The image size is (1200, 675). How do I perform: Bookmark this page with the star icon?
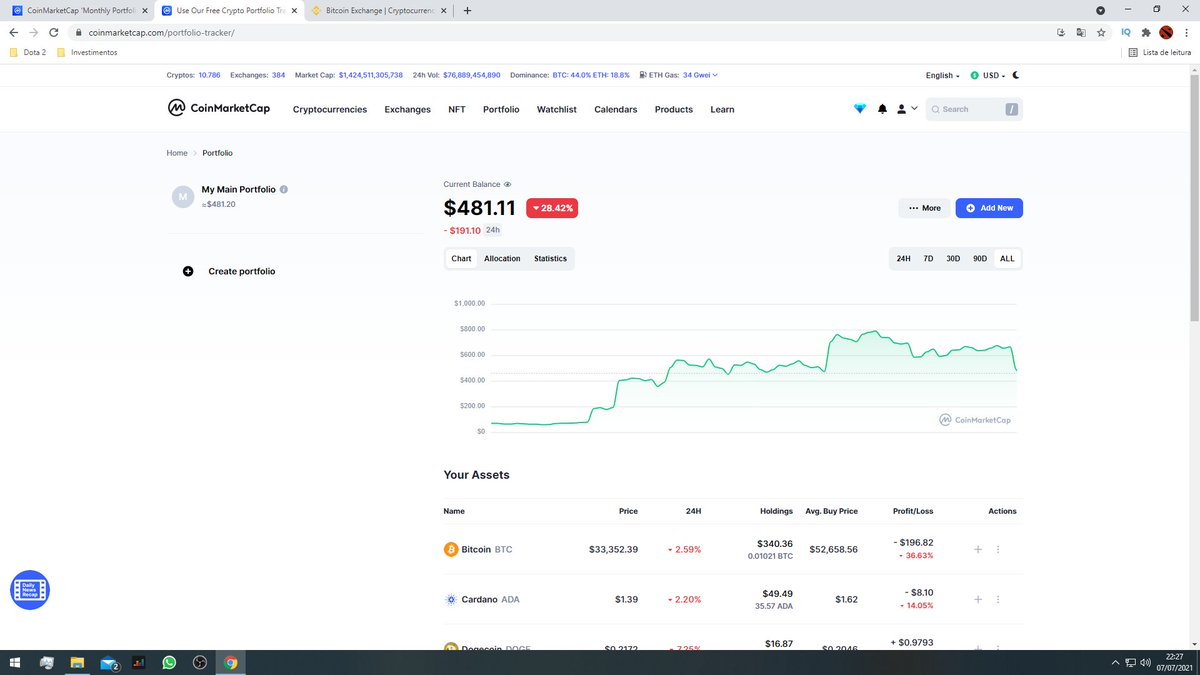1101,32
